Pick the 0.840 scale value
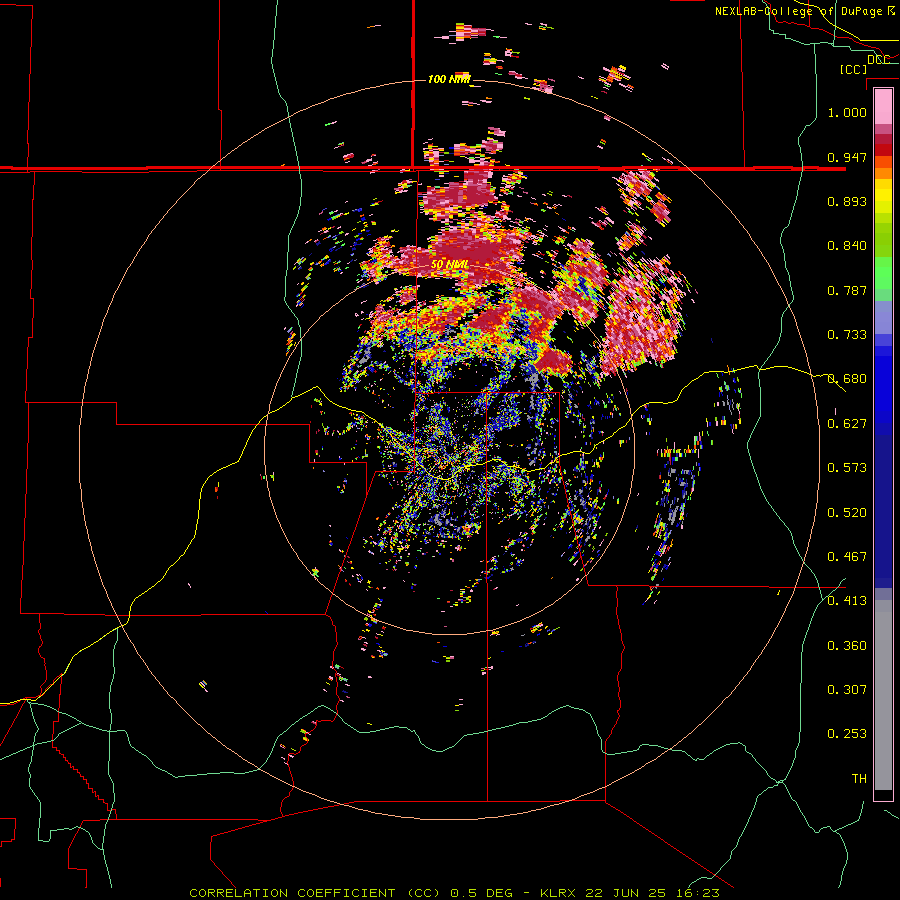 click(x=847, y=246)
